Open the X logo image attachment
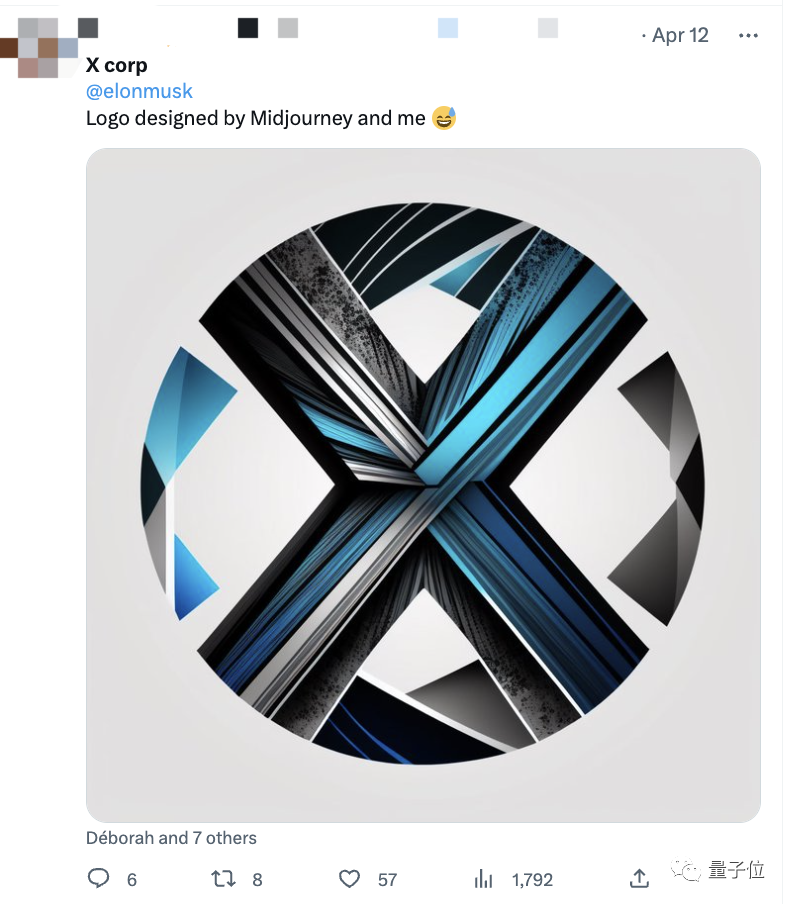This screenshot has height=904, width=790. 423,485
